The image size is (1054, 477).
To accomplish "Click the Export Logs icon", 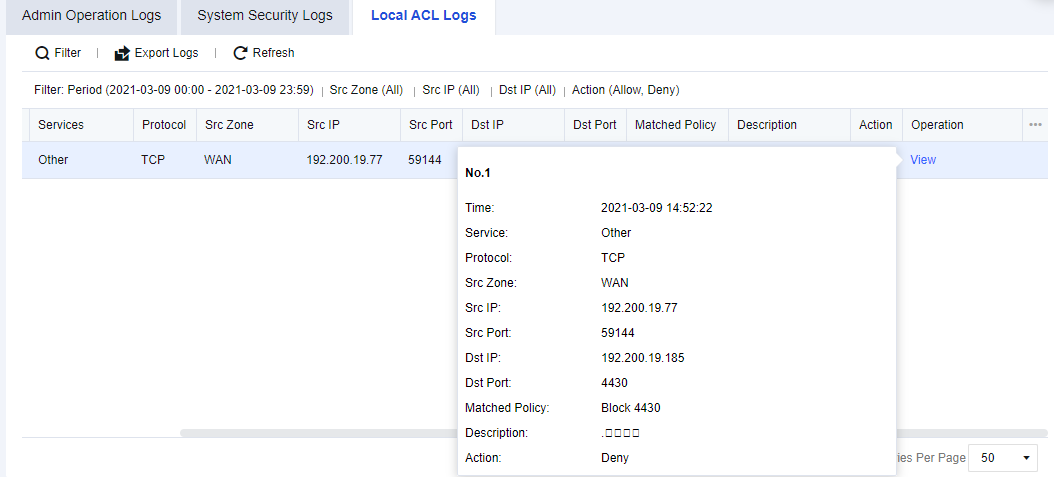I will pos(122,53).
